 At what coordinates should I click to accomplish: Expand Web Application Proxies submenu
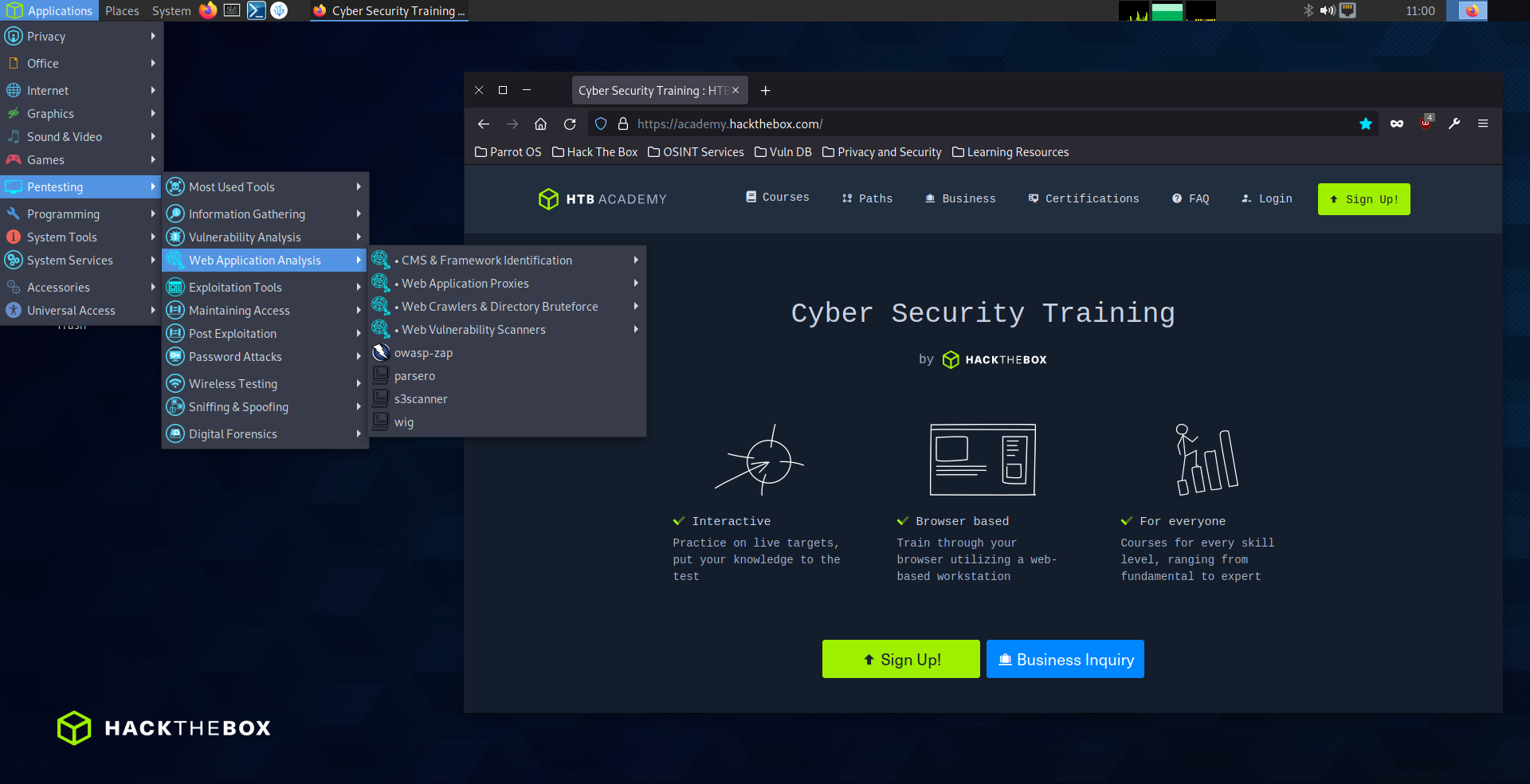507,284
